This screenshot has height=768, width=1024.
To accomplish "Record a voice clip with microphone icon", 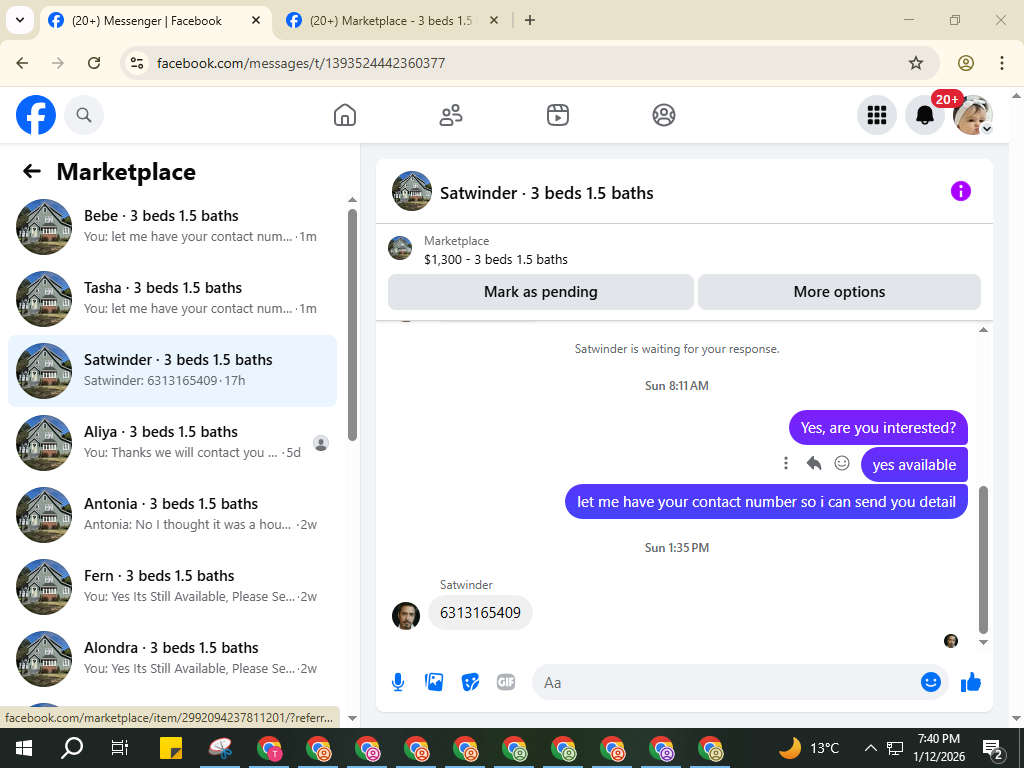I will (398, 682).
